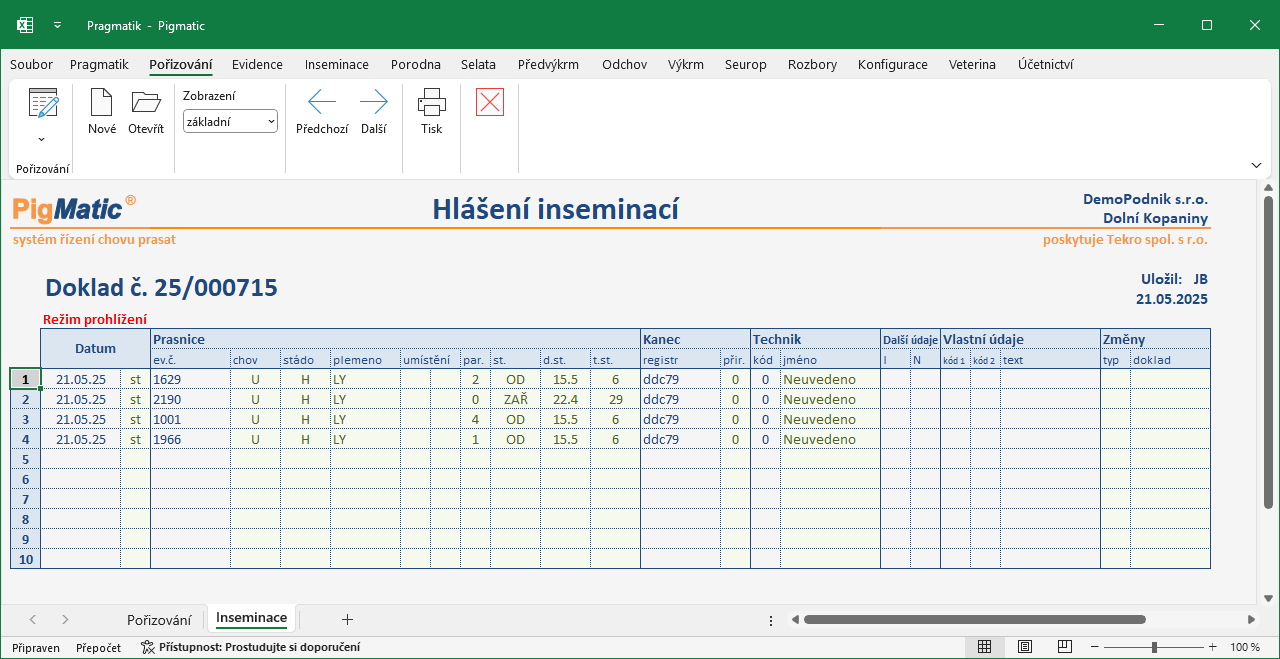Click the next sheet navigation arrow
This screenshot has width=1280, height=659.
(x=65, y=619)
